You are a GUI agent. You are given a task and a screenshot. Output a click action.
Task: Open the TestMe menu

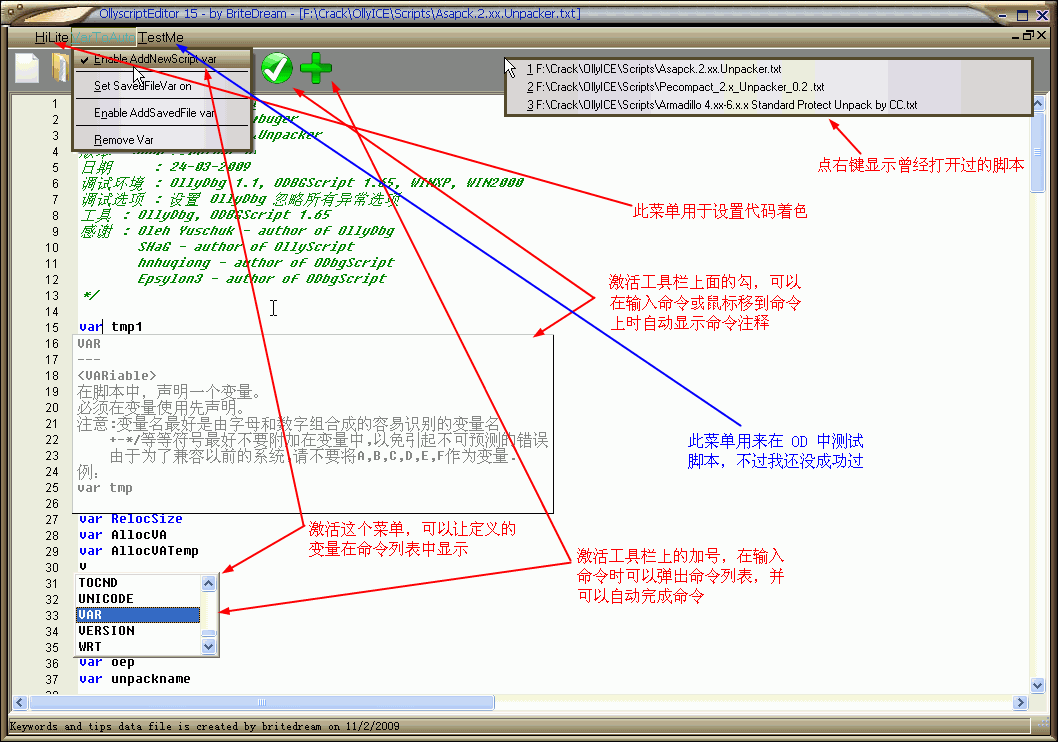coord(161,37)
